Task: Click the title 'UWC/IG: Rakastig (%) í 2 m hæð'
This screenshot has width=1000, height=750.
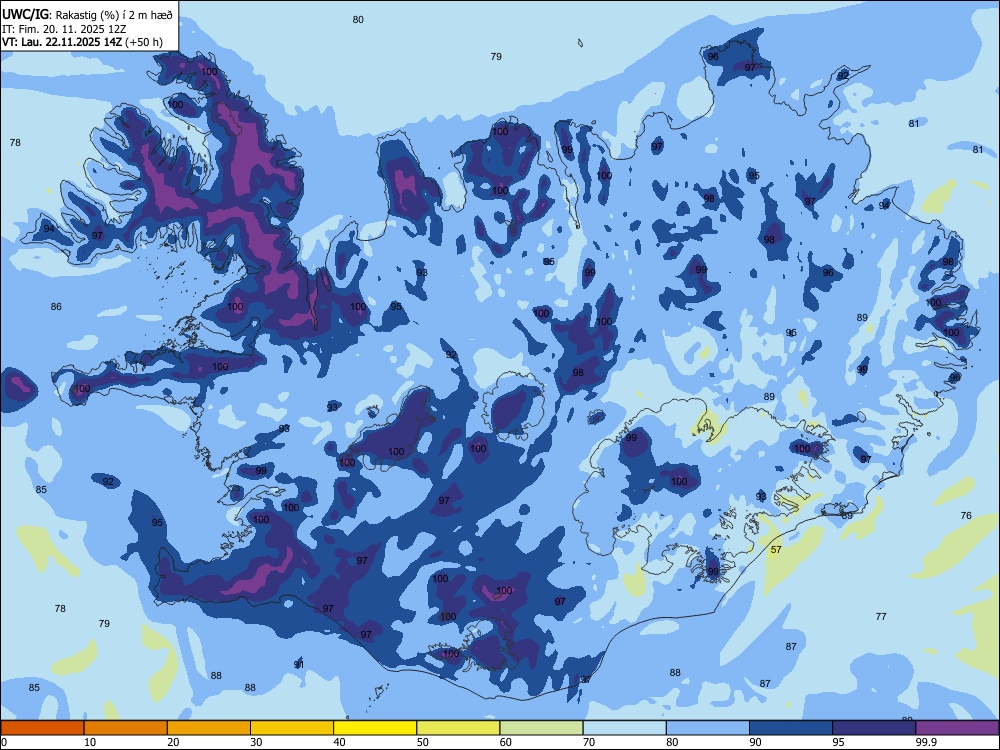Action: coord(87,15)
